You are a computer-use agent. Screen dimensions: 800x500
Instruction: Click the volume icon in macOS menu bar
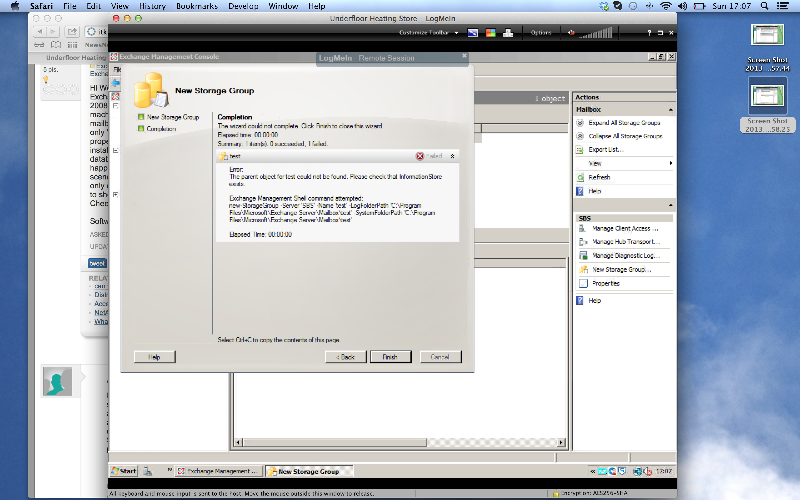point(682,6)
